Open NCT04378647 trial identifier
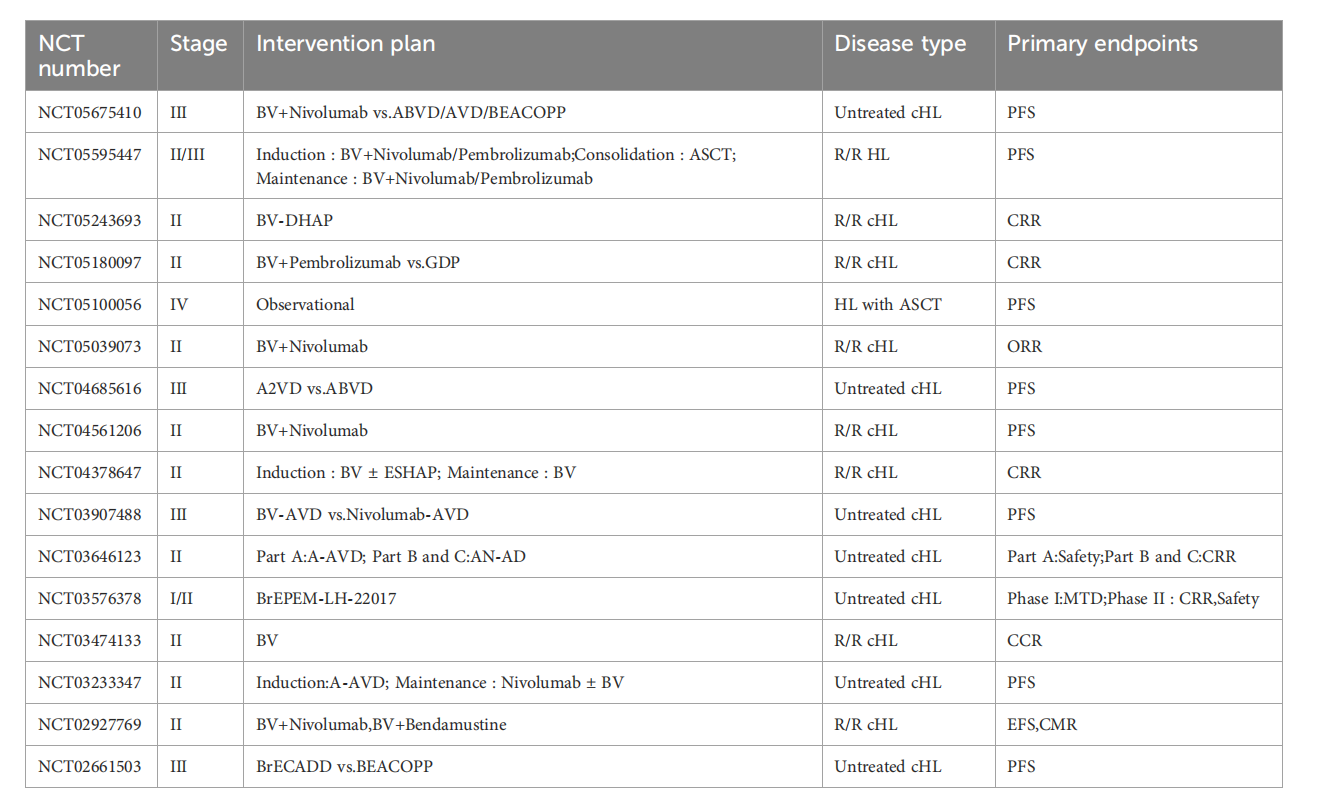This screenshot has height=792, width=1323. click(x=90, y=472)
